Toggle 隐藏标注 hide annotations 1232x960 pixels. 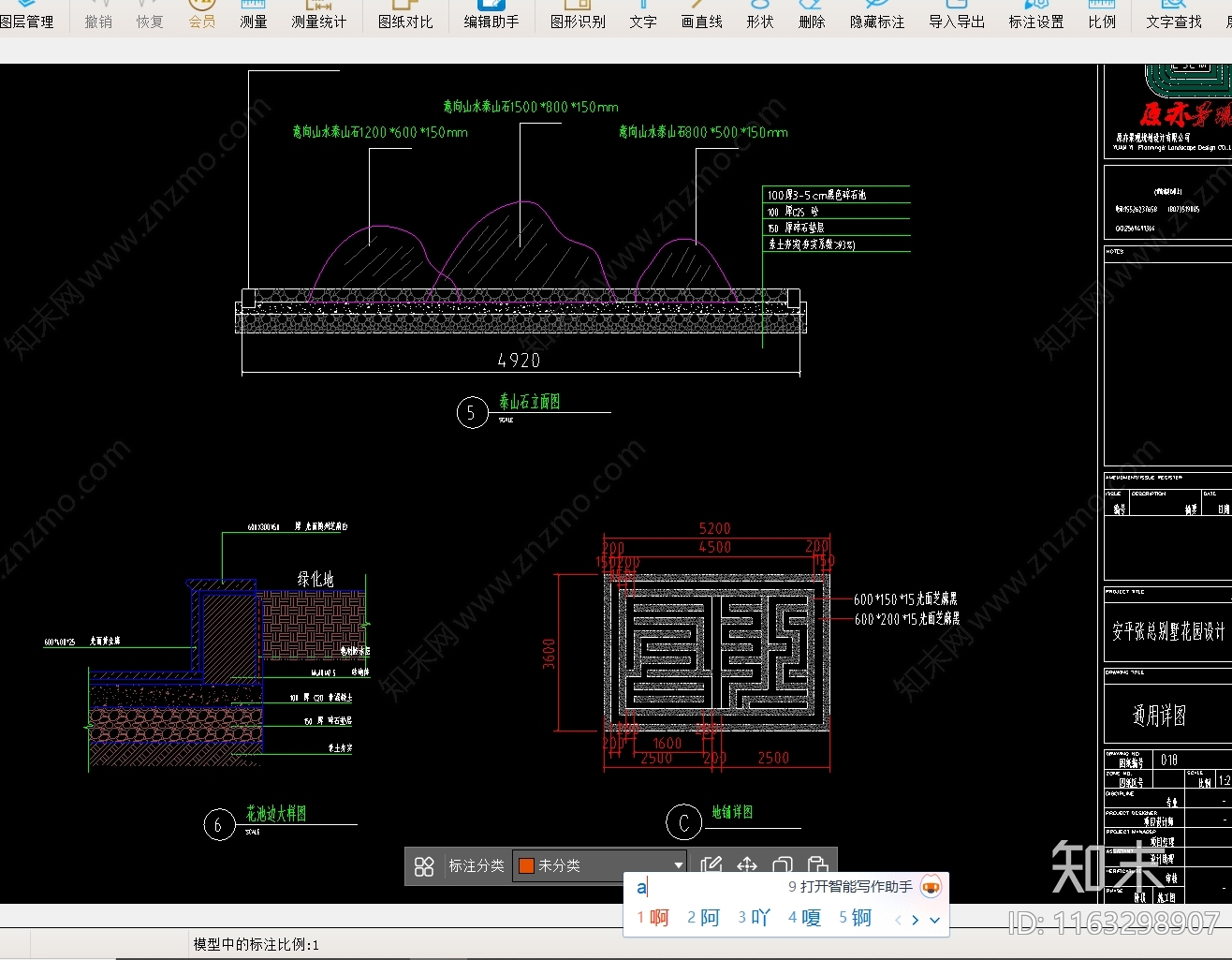point(877,16)
